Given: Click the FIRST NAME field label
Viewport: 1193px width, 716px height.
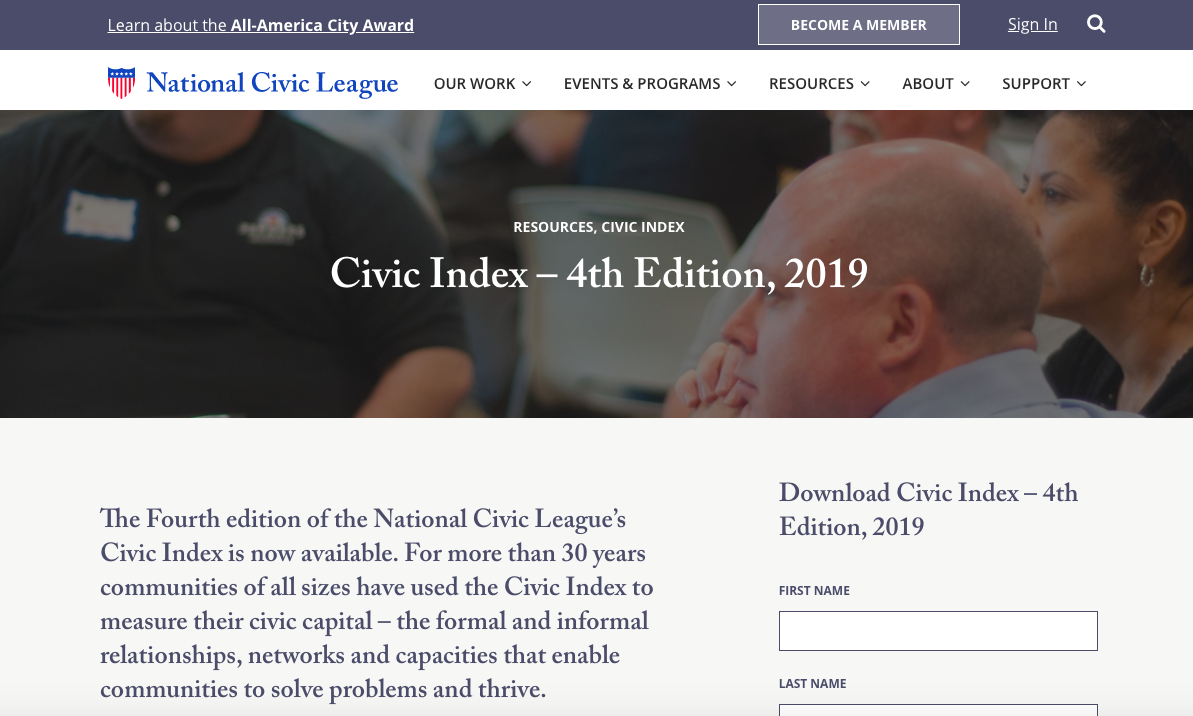Looking at the screenshot, I should pos(814,590).
